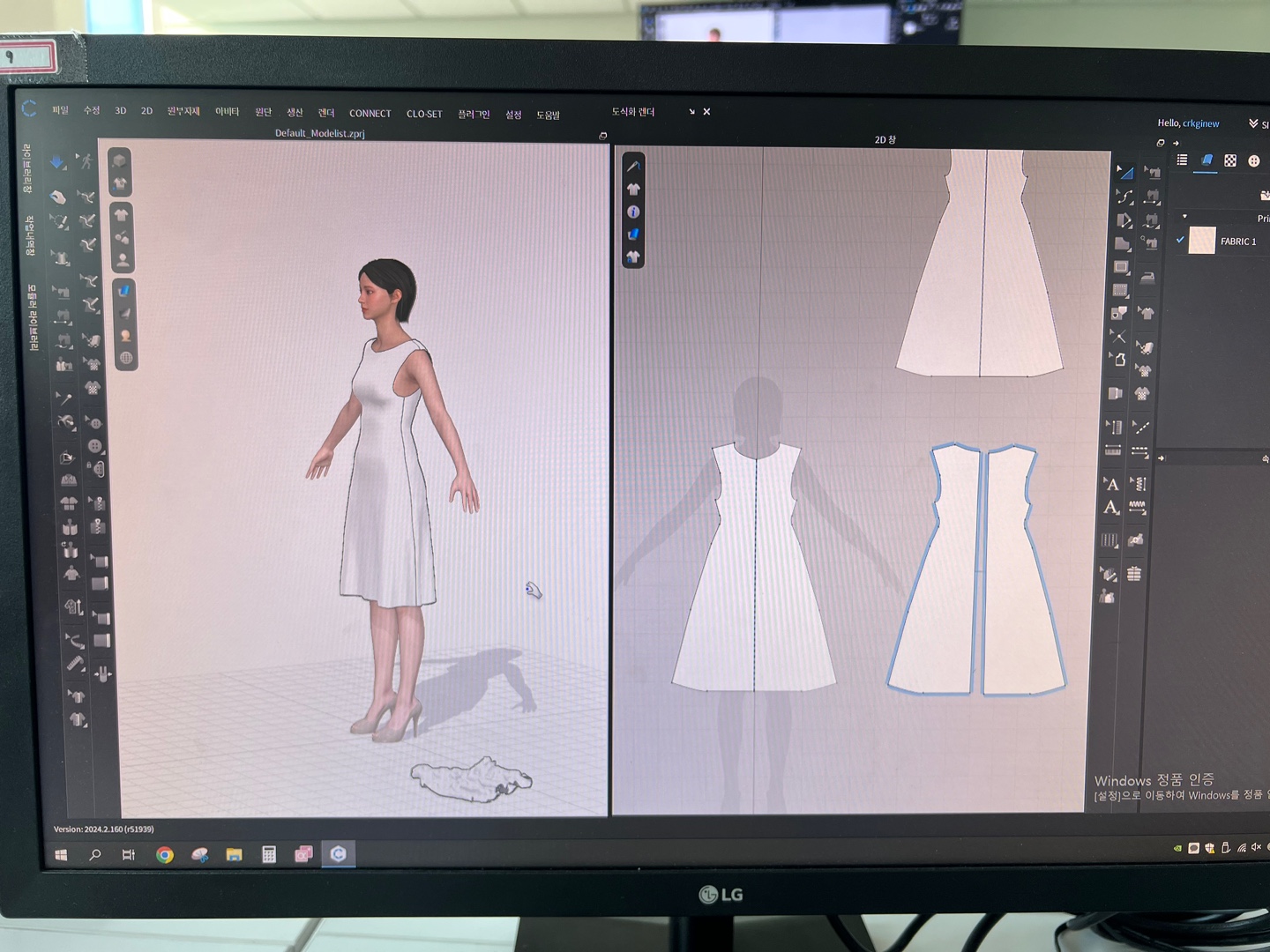The height and width of the screenshot is (952, 1270).
Task: Toggle the checkmark next to FABRIC 1
Action: [1180, 240]
